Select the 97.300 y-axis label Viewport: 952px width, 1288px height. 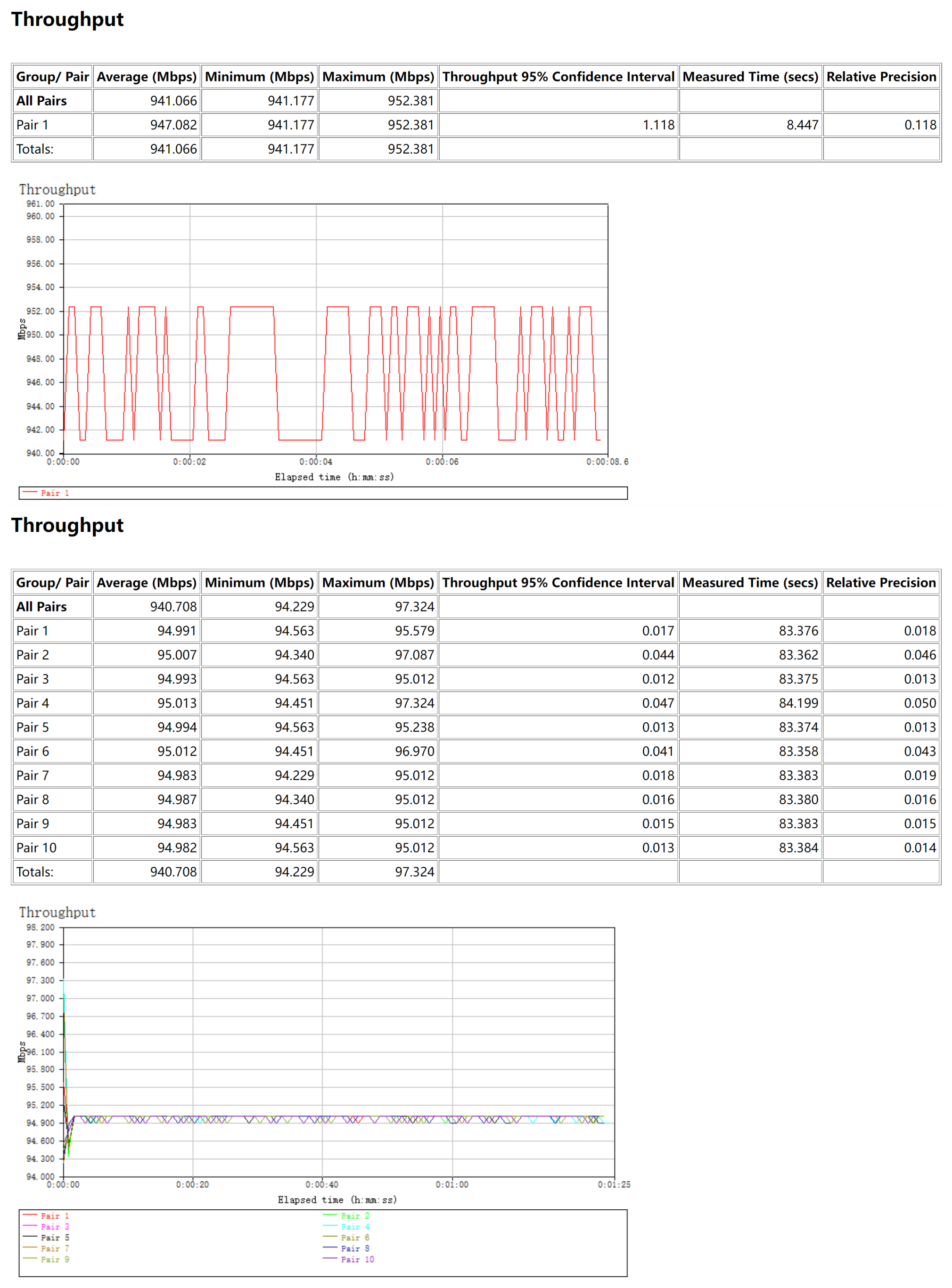(41, 980)
